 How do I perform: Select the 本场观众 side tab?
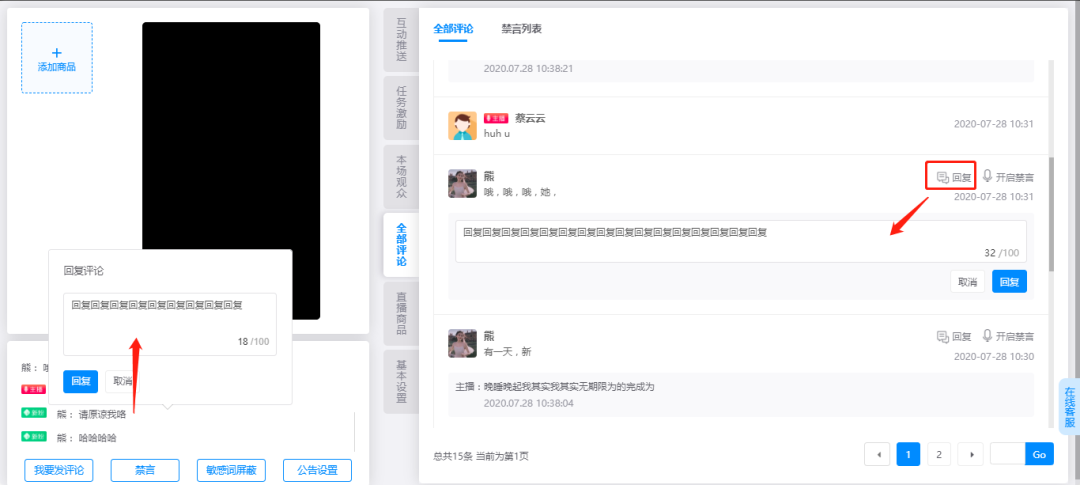click(x=402, y=176)
